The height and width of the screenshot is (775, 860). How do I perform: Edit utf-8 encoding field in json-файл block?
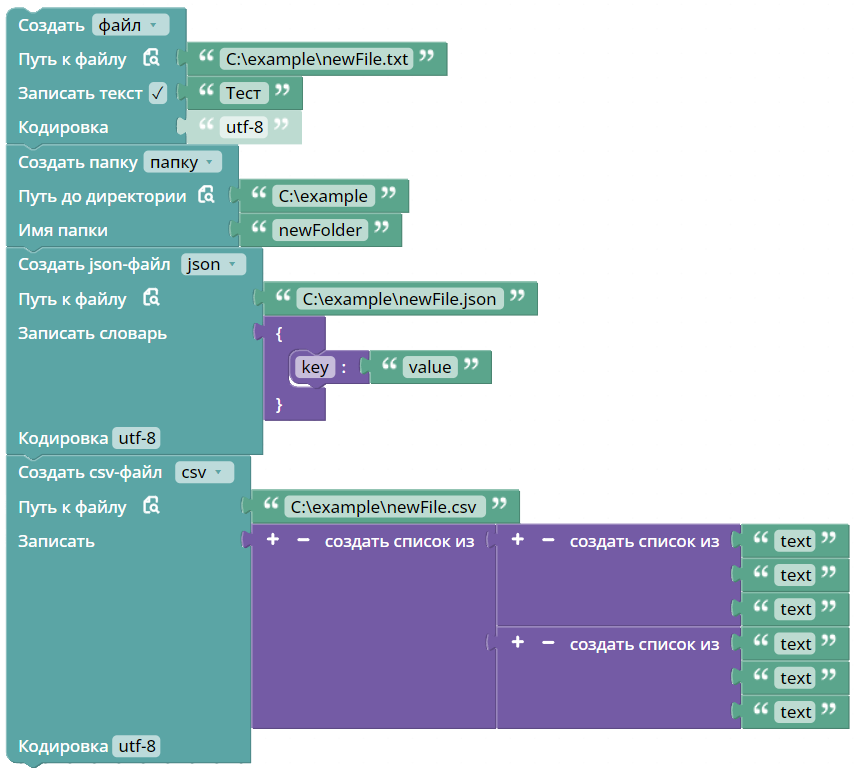(x=137, y=438)
